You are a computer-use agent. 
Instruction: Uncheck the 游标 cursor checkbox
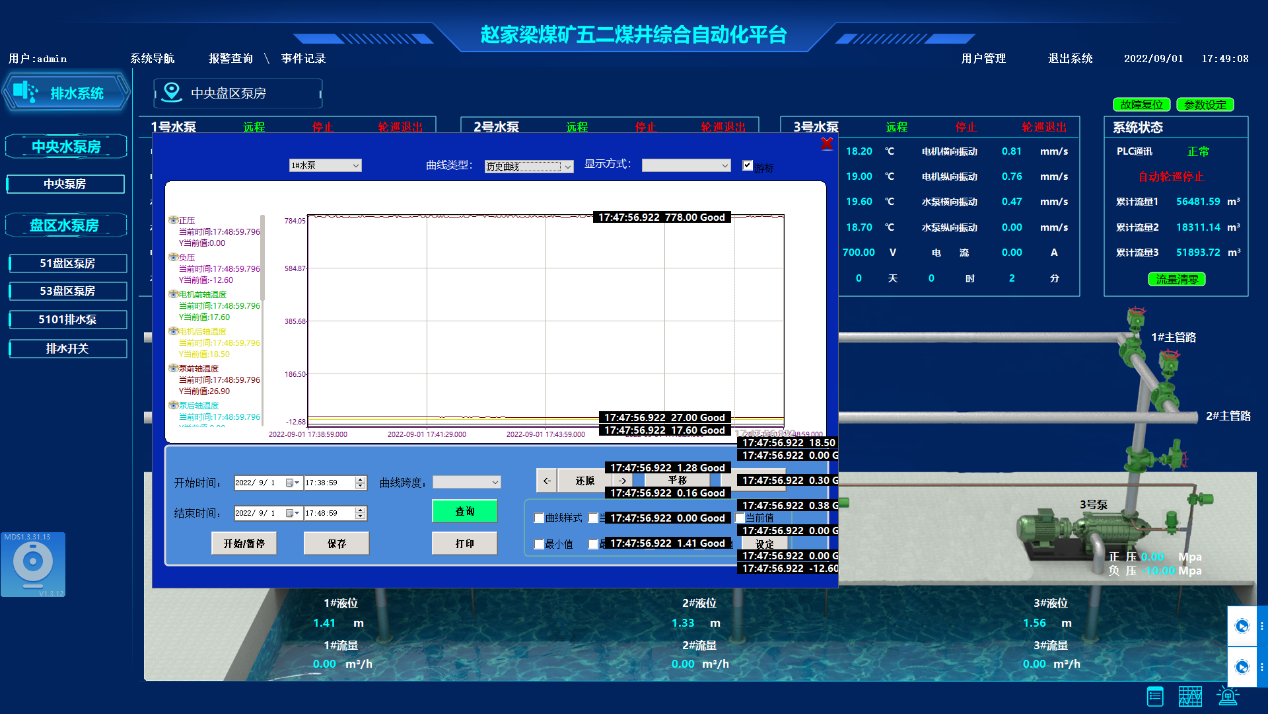pyautogui.click(x=748, y=166)
